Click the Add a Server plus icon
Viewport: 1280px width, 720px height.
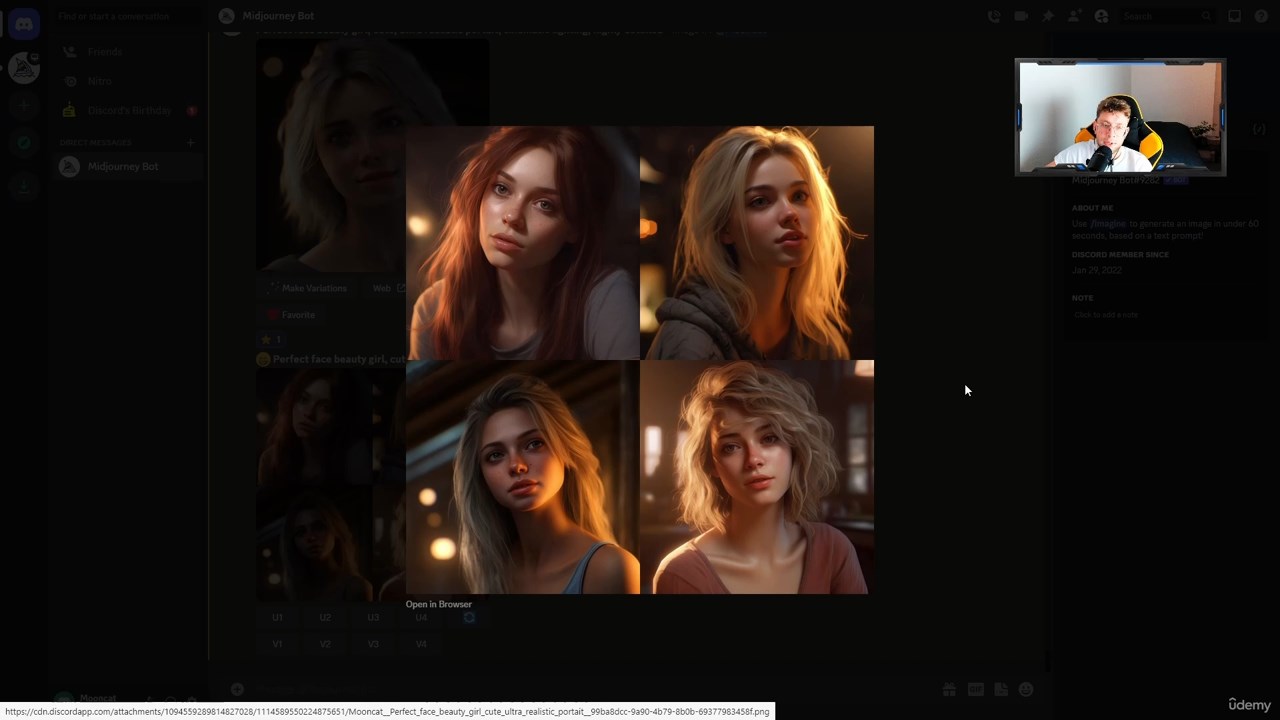[24, 106]
